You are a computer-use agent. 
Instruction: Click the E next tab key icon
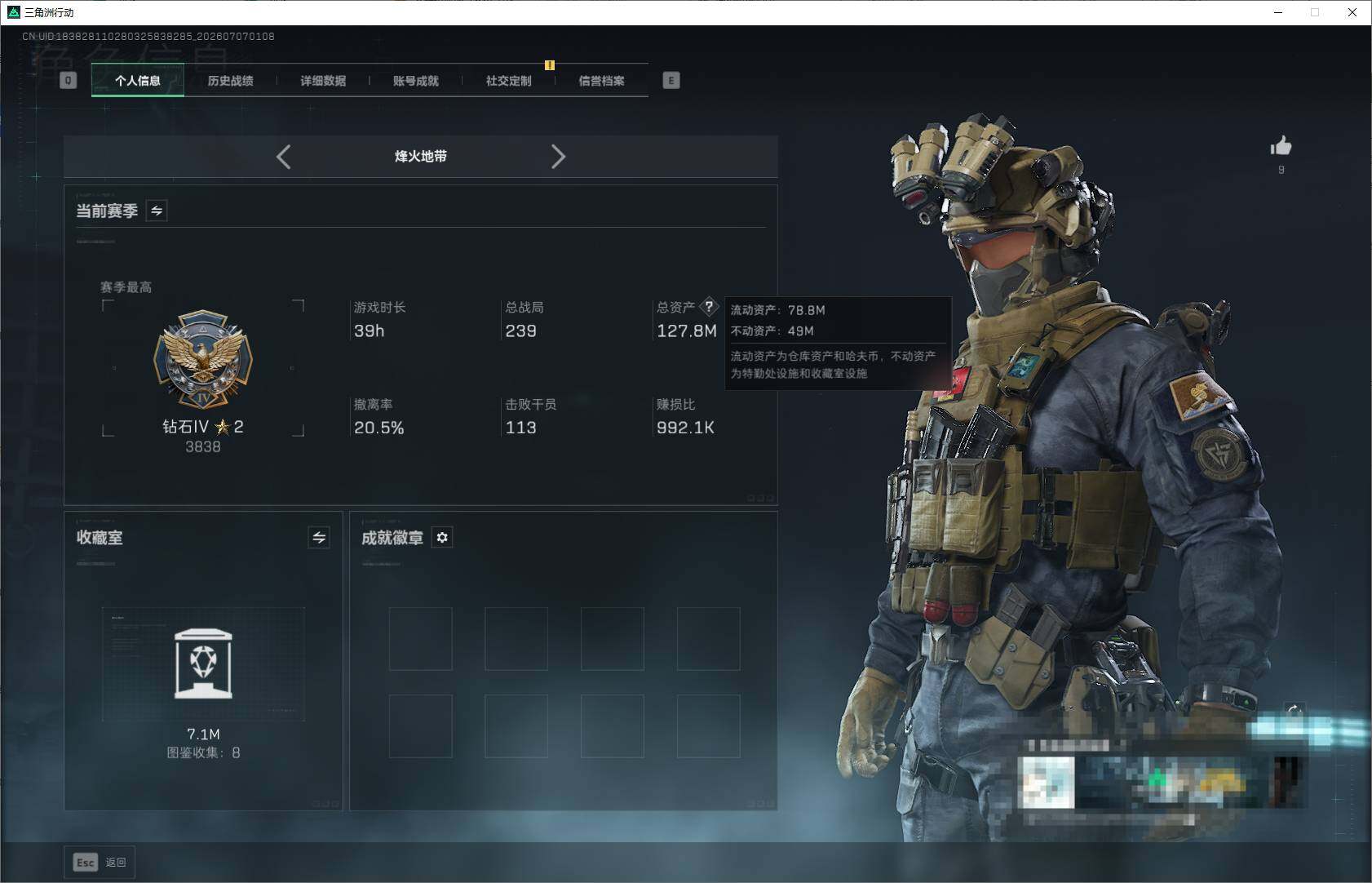click(x=671, y=80)
